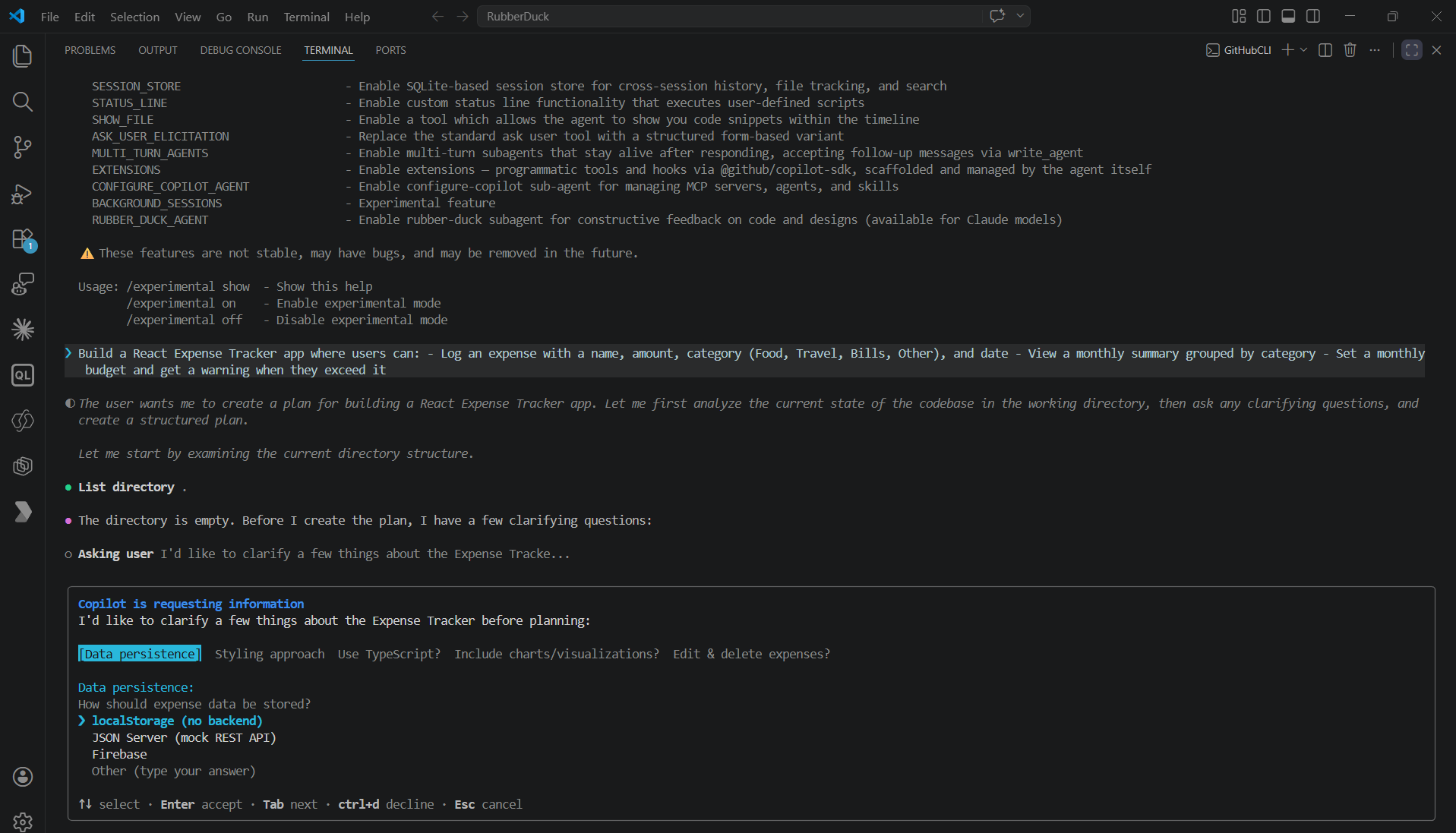Open terminal panel more actions menu
This screenshot has width=1456, height=833.
pyautogui.click(x=1375, y=50)
